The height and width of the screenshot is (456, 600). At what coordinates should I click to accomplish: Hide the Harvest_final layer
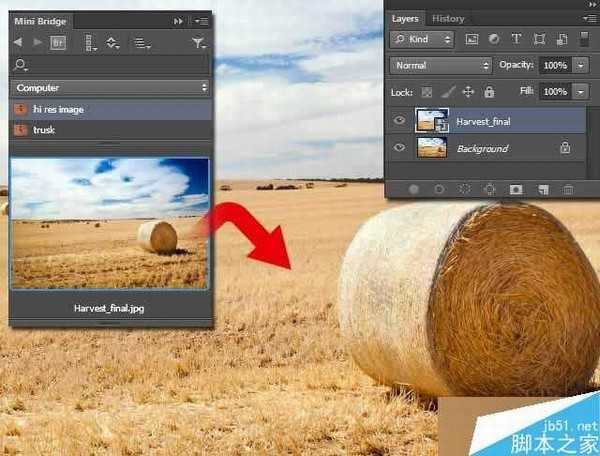[x=400, y=120]
